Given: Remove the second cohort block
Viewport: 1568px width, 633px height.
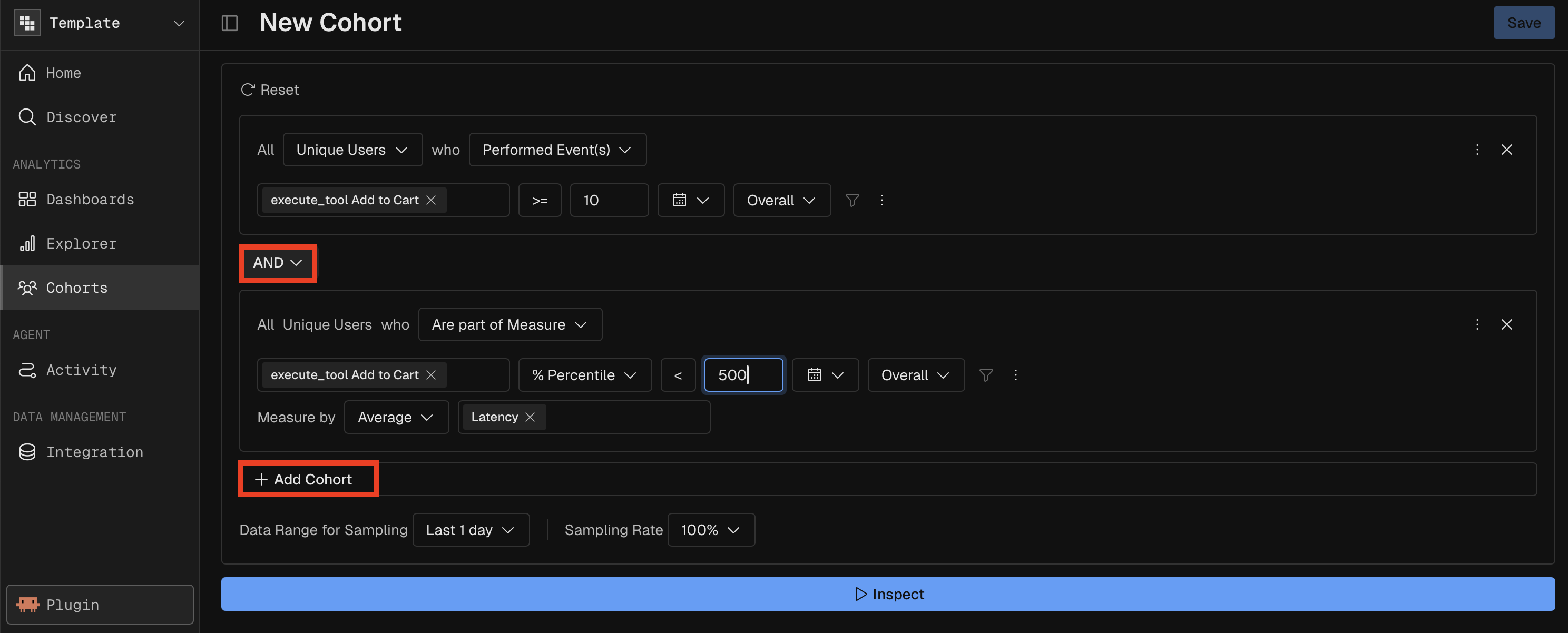Looking at the screenshot, I should tap(1506, 324).
